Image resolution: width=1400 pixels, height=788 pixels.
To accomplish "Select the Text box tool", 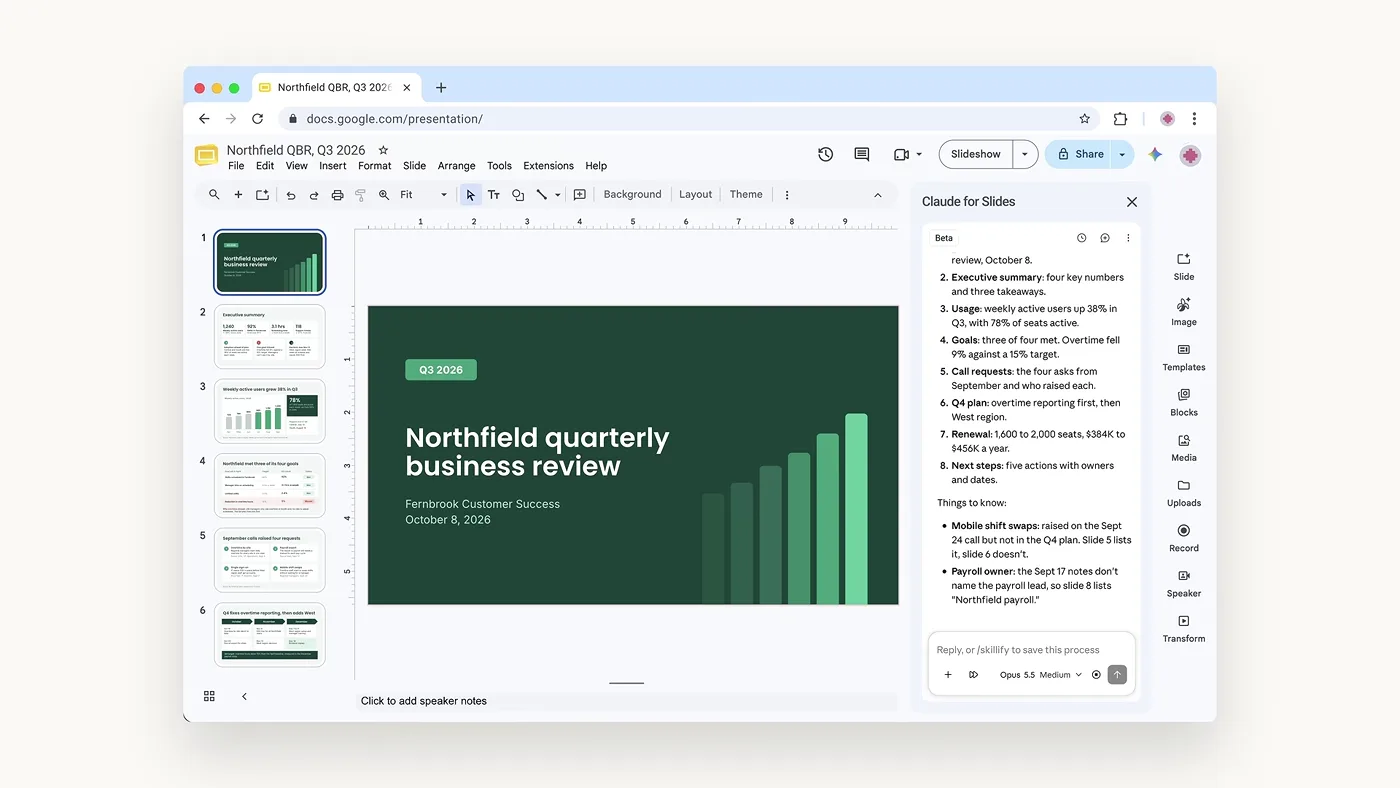I will tap(494, 195).
